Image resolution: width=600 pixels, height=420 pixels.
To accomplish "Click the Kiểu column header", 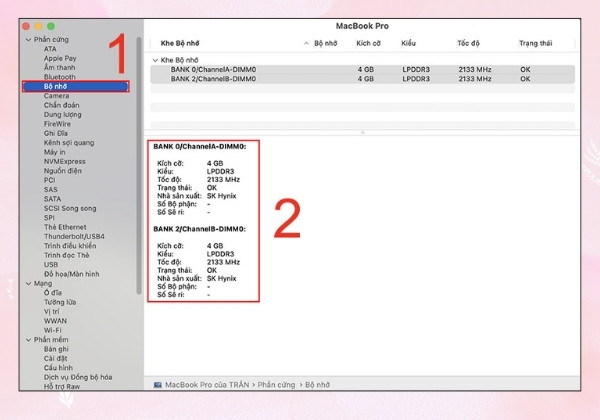I will 408,43.
